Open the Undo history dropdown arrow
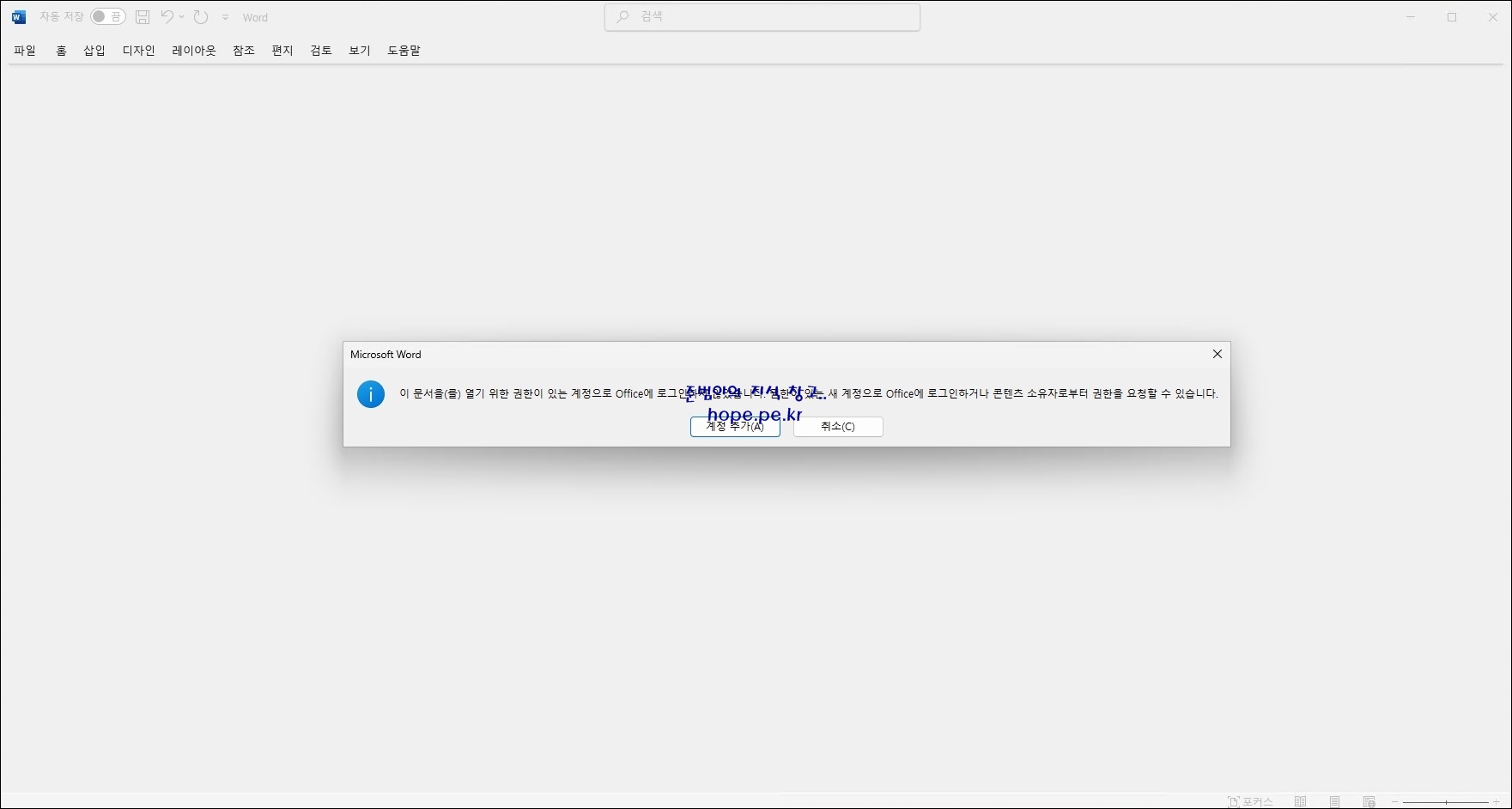Viewport: 1512px width, 809px height. pos(182,17)
